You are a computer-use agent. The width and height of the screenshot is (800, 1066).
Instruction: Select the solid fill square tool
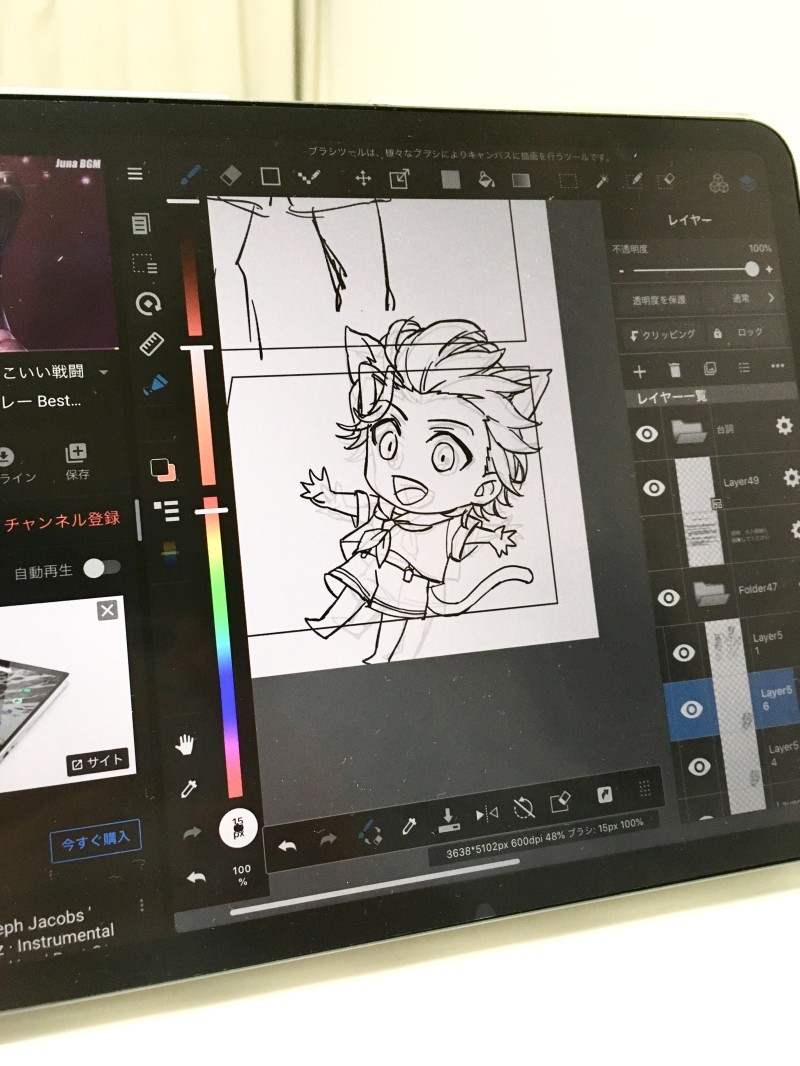[451, 179]
